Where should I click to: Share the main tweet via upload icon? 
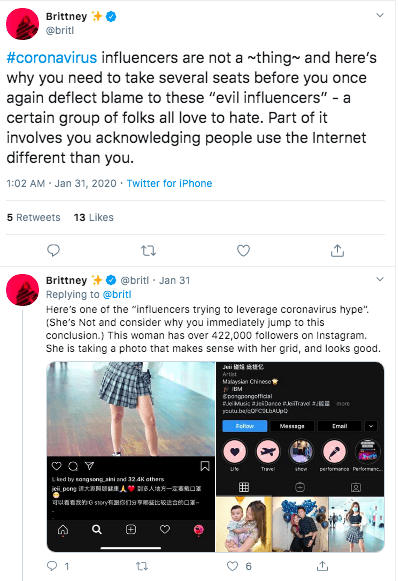337,251
